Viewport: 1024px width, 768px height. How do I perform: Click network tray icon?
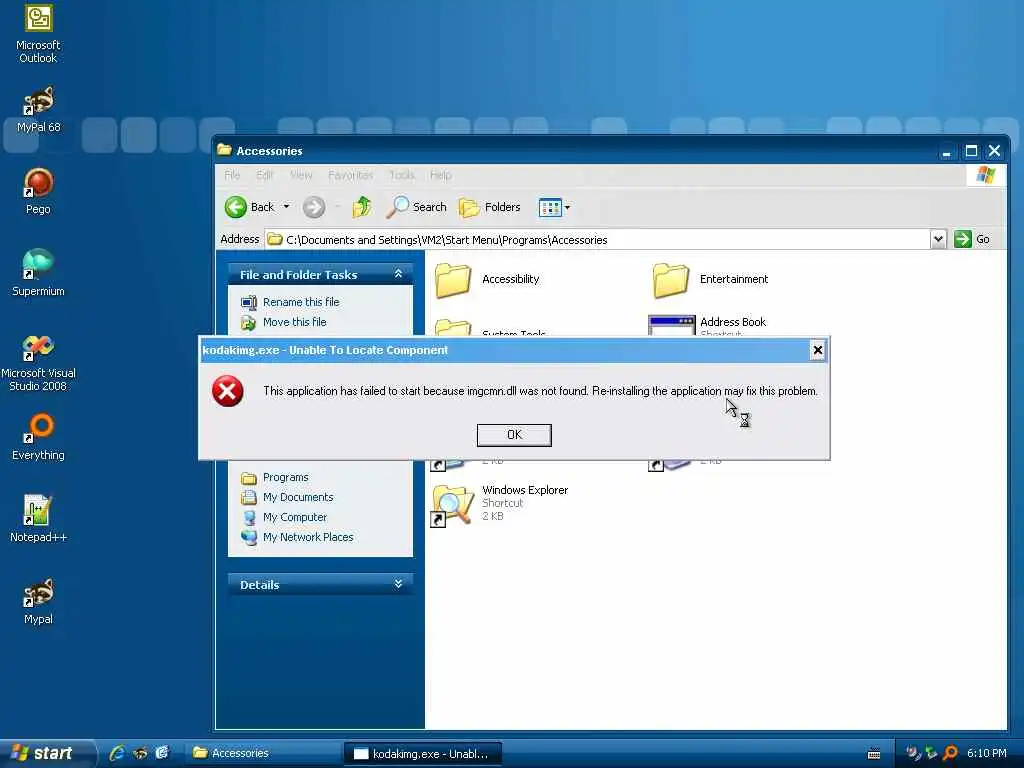(x=931, y=754)
